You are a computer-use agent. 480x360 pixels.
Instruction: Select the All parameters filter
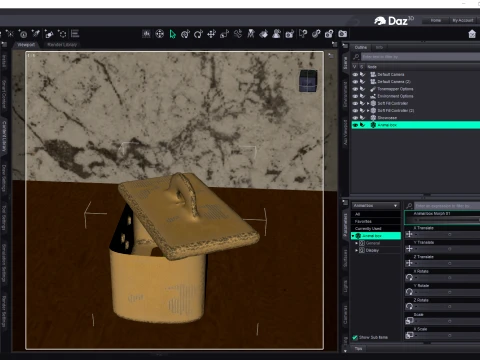[x=376, y=214]
